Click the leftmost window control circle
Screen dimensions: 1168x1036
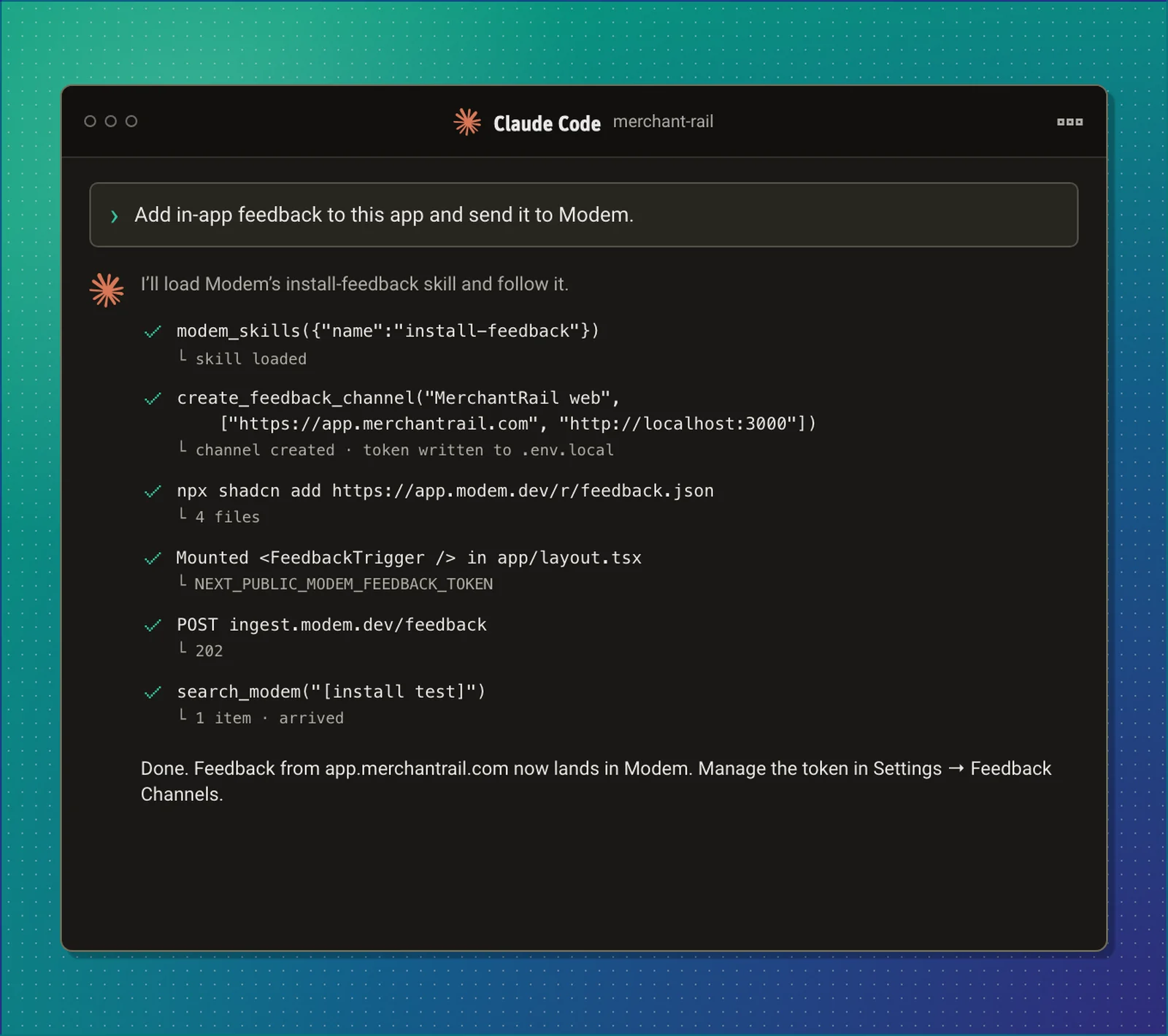(91, 121)
